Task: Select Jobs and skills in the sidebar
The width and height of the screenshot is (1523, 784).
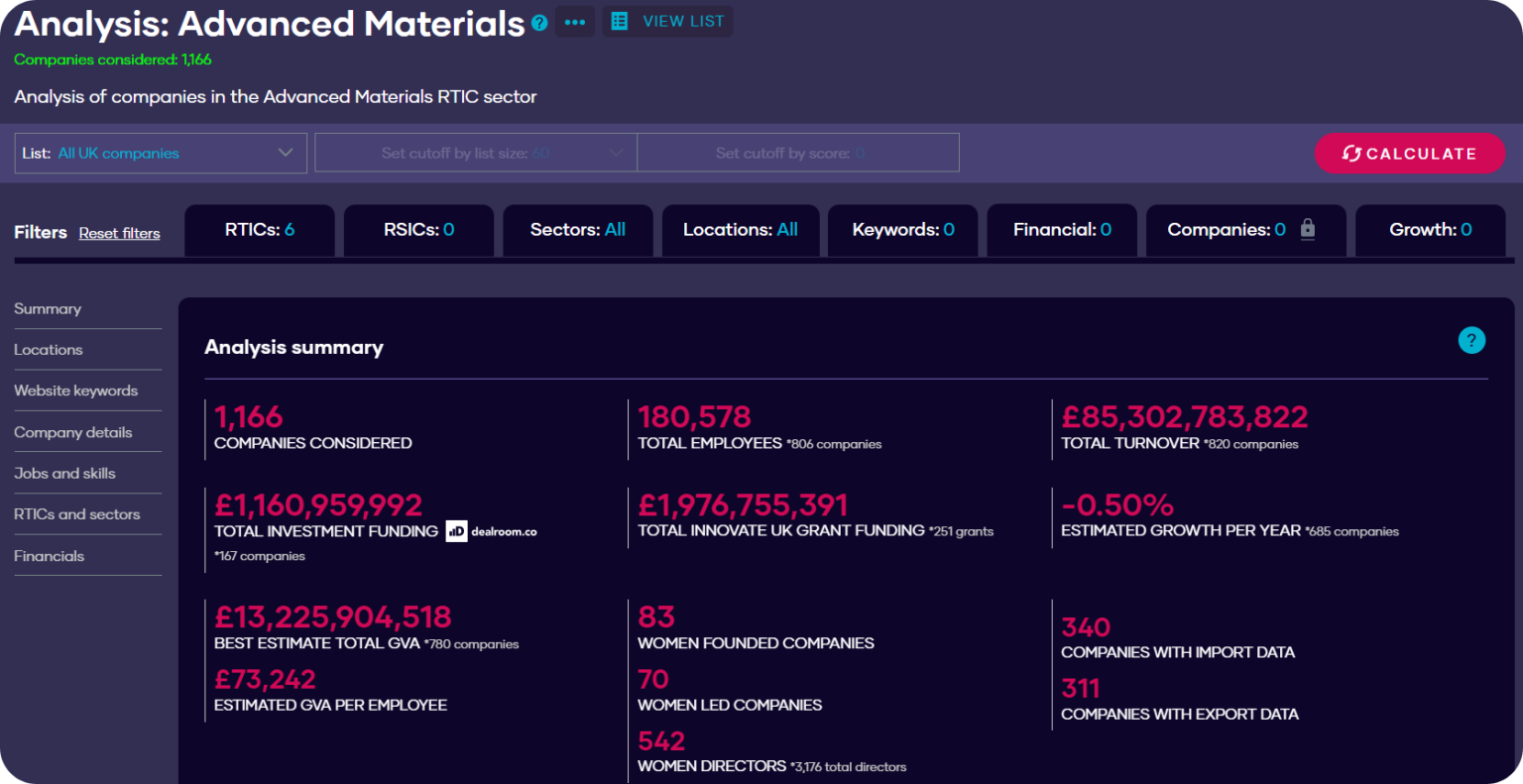Action: coord(64,473)
